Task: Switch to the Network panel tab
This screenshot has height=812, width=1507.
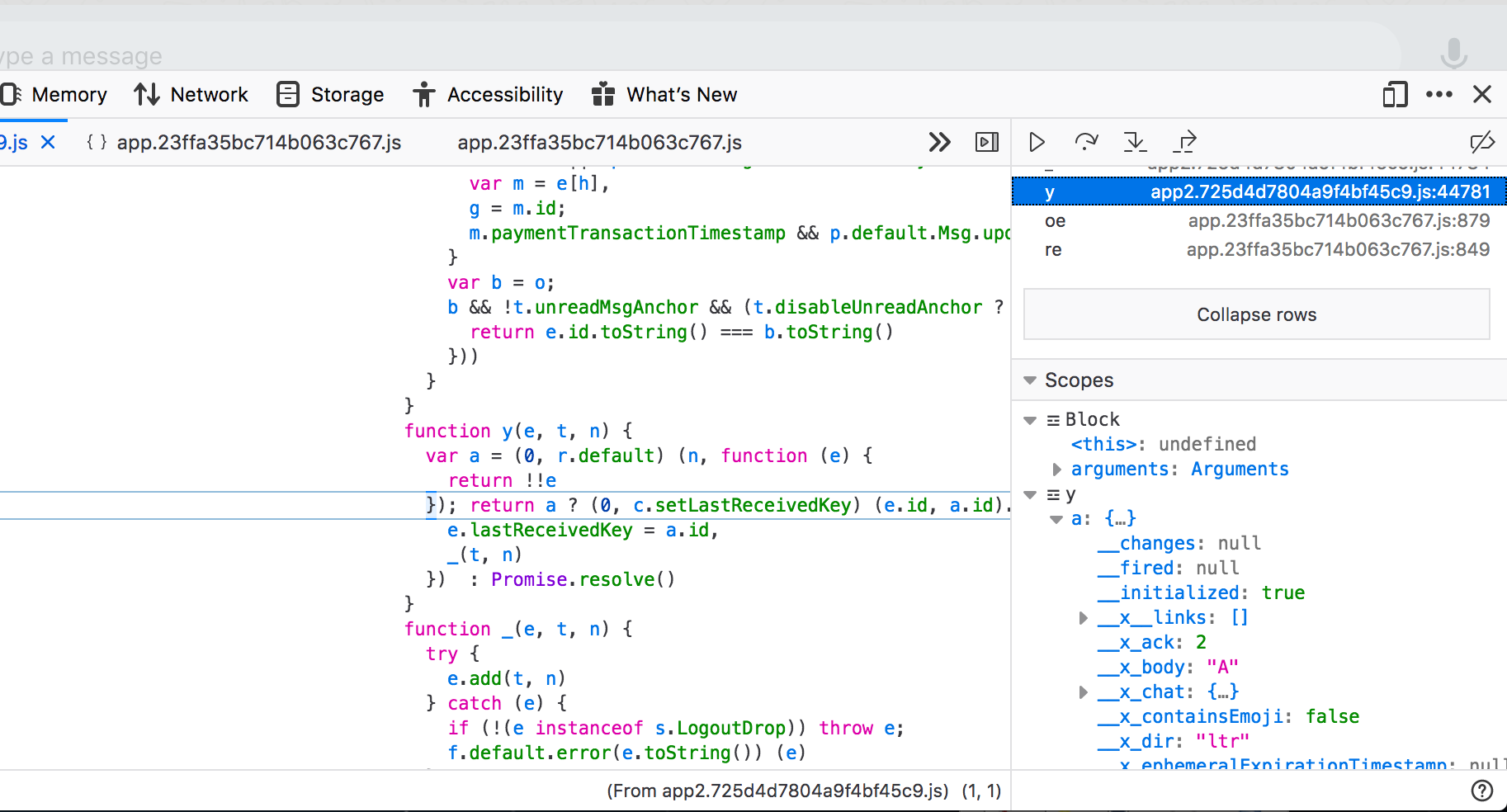Action: (x=191, y=95)
